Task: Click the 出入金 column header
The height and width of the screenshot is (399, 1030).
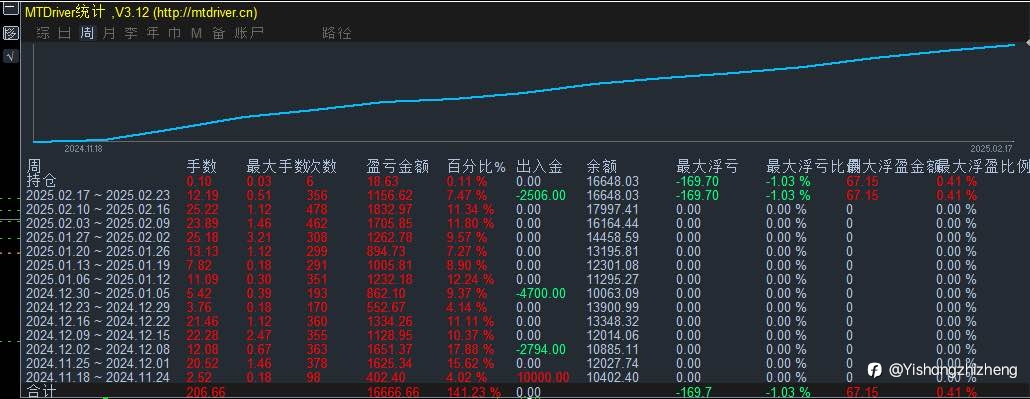Action: click(x=539, y=166)
